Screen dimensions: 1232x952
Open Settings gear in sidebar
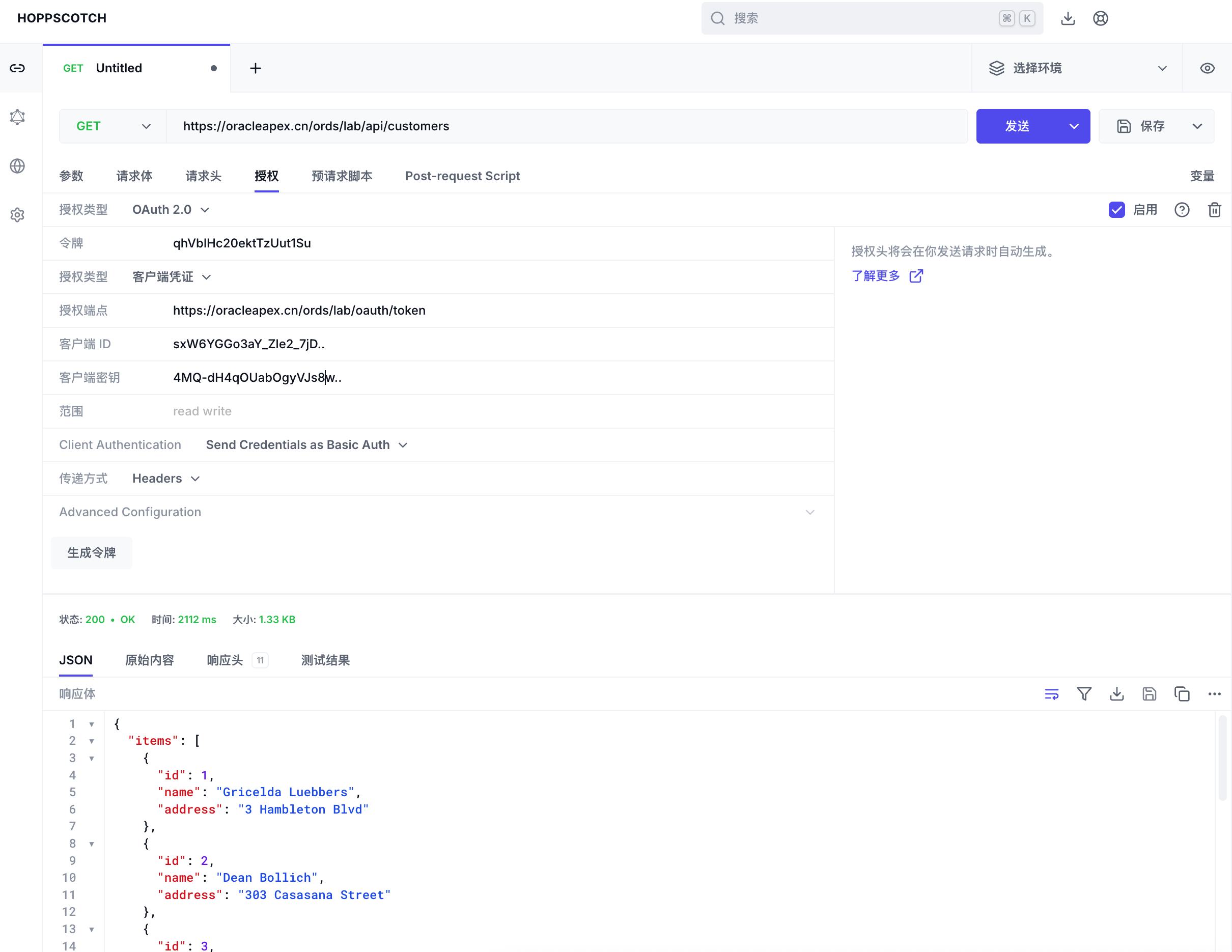(x=17, y=215)
